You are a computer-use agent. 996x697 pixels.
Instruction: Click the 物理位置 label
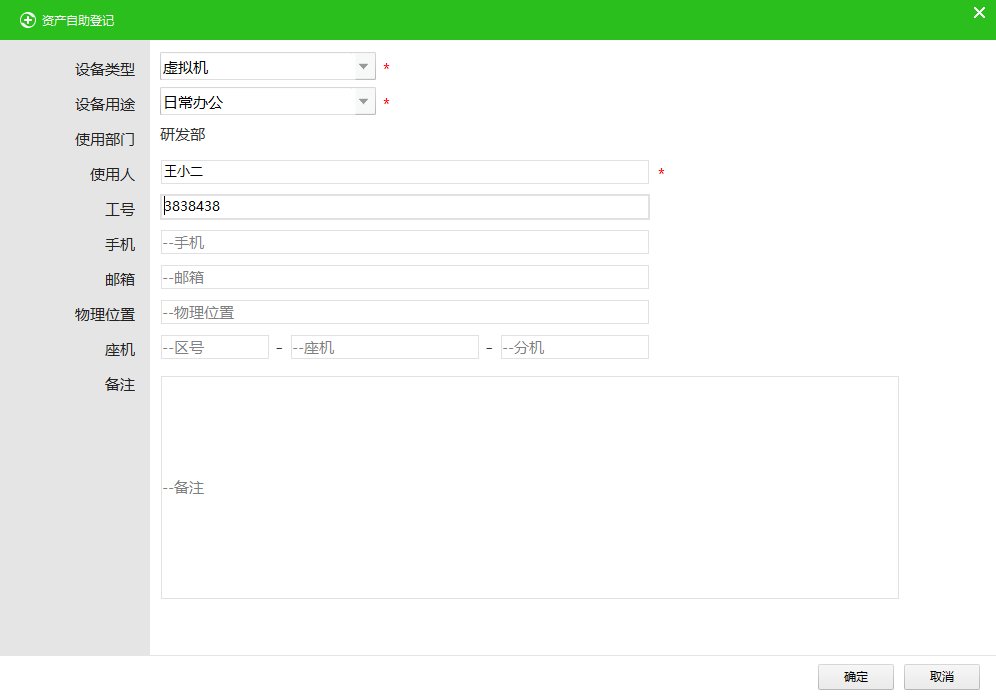[x=105, y=314]
